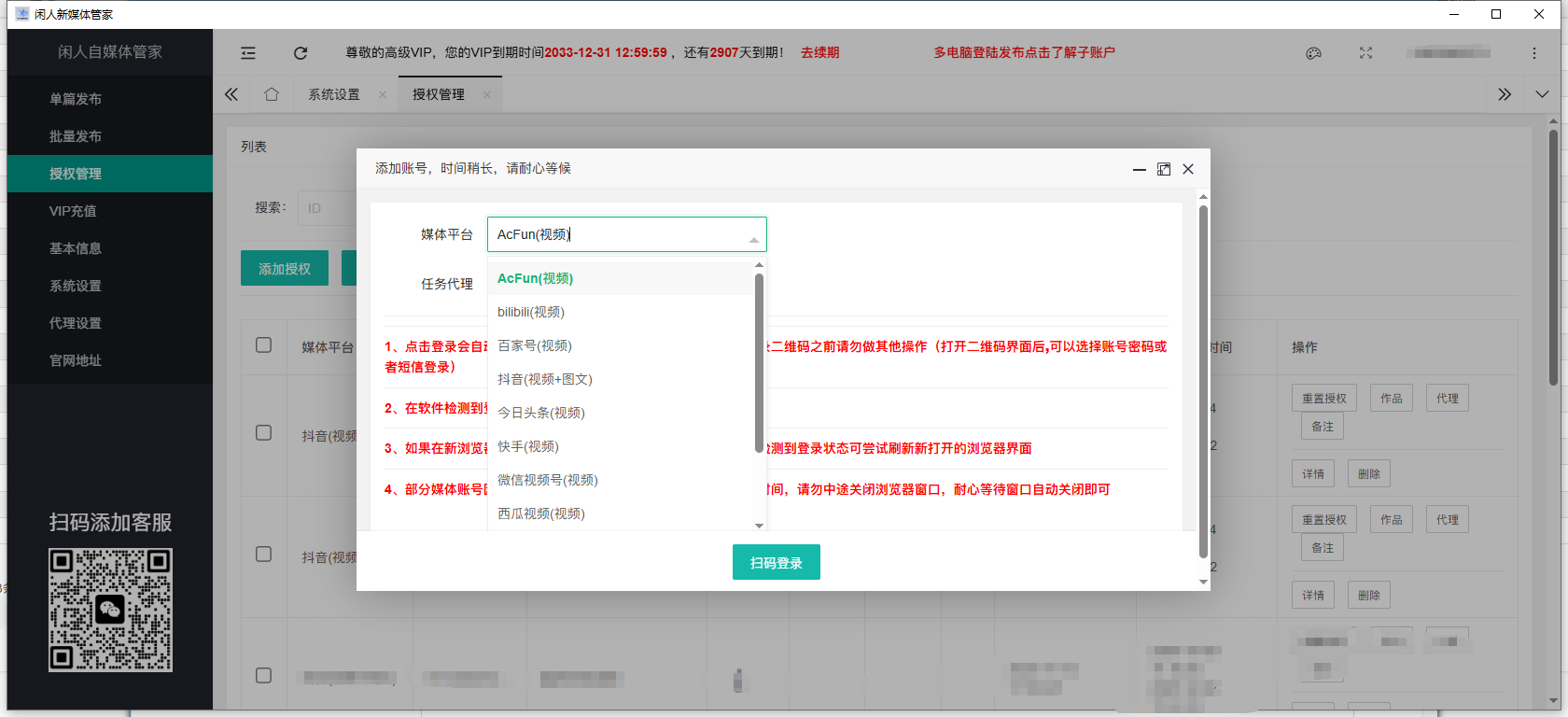Switch to the 授权管理 tab

coord(439,94)
